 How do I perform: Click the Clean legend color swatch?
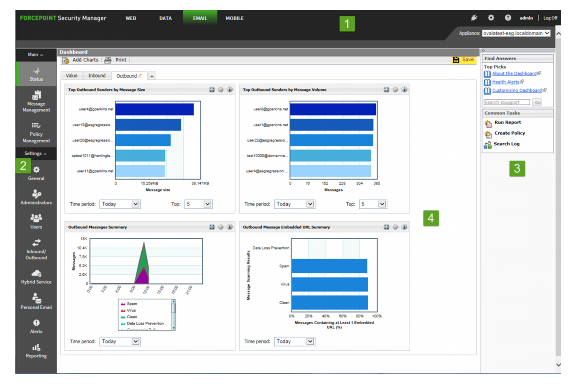(x=123, y=317)
